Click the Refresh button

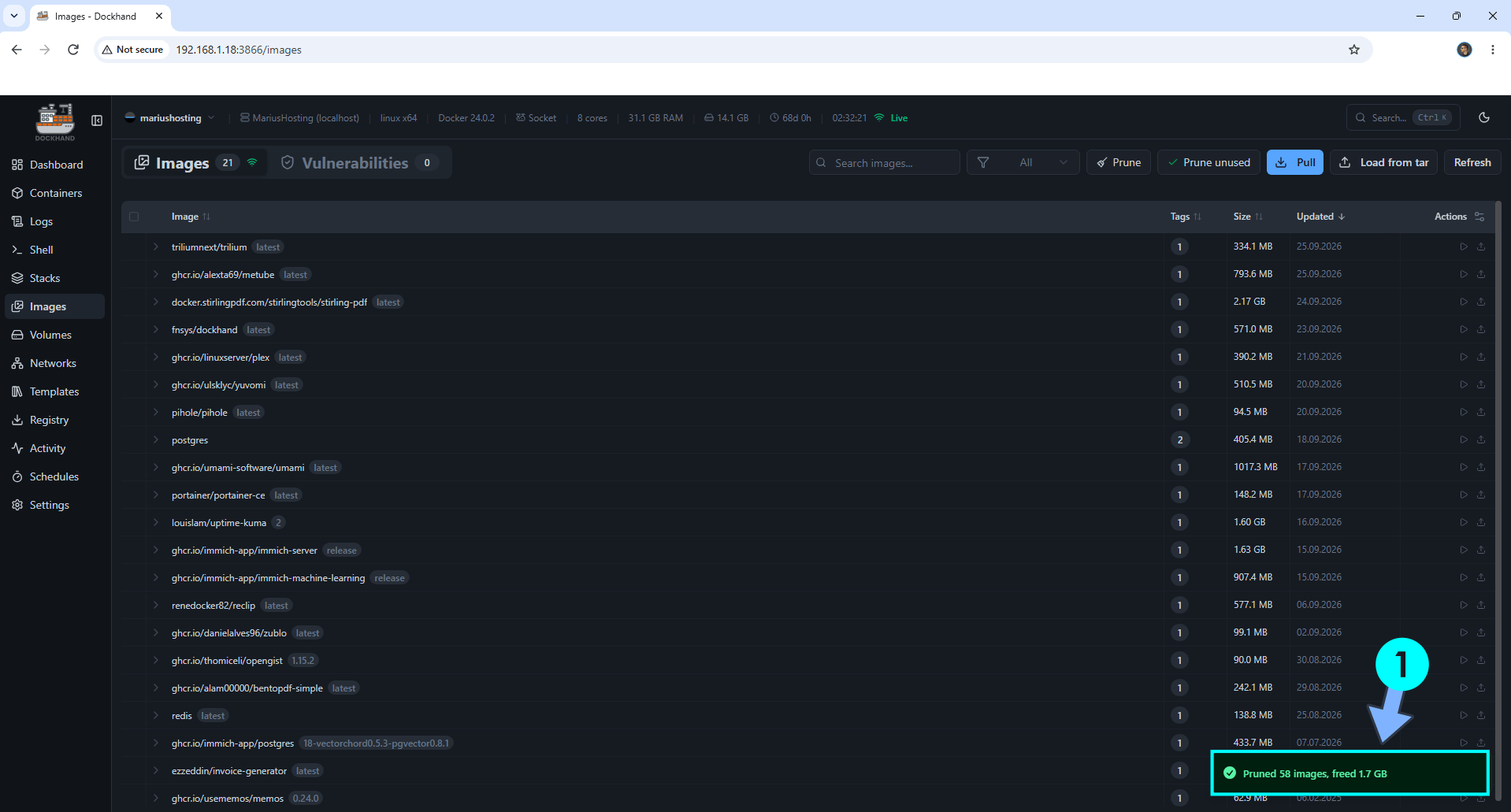pos(1472,162)
